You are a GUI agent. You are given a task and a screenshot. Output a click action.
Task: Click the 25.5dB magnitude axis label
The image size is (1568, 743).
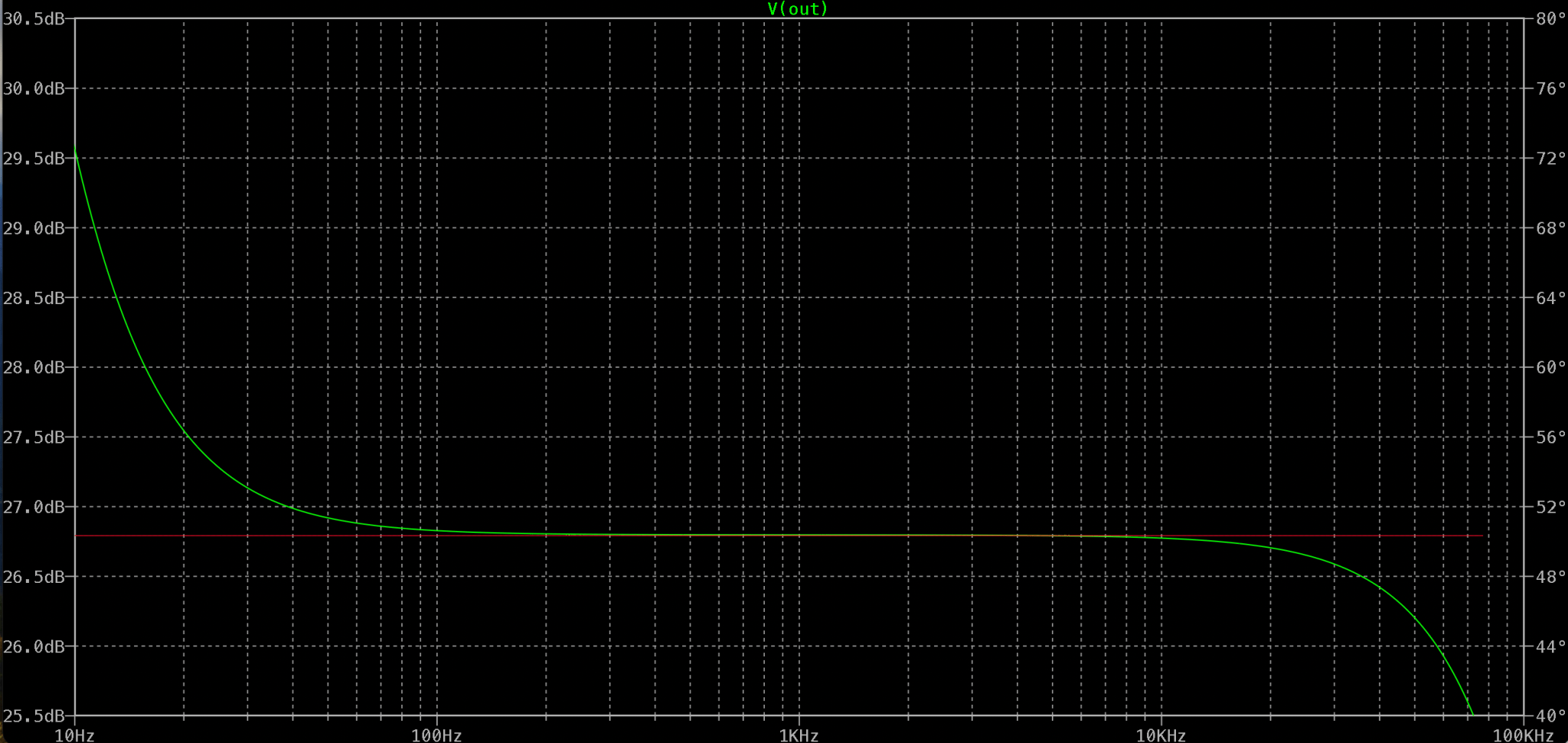pyautogui.click(x=34, y=716)
